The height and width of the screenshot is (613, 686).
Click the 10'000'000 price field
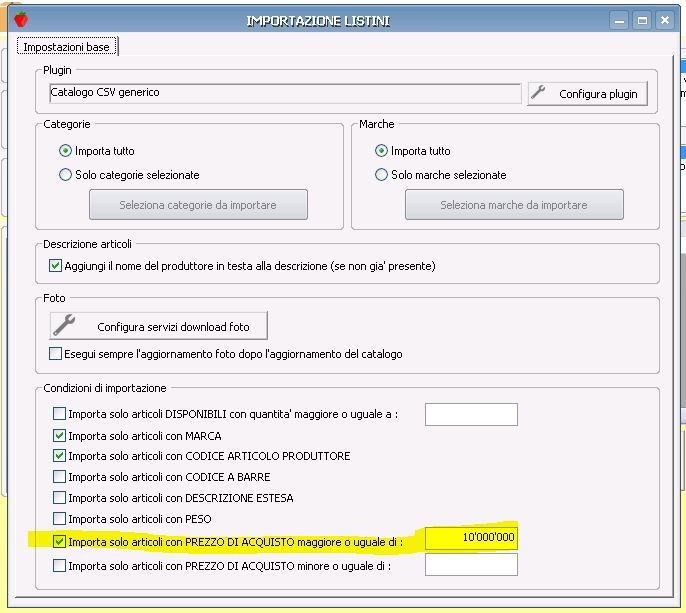[x=471, y=538]
